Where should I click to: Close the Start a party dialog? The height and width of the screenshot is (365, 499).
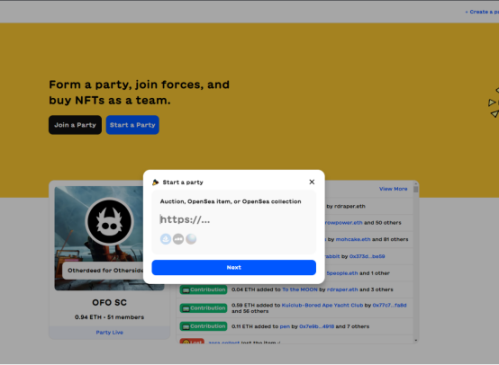pos(312,182)
